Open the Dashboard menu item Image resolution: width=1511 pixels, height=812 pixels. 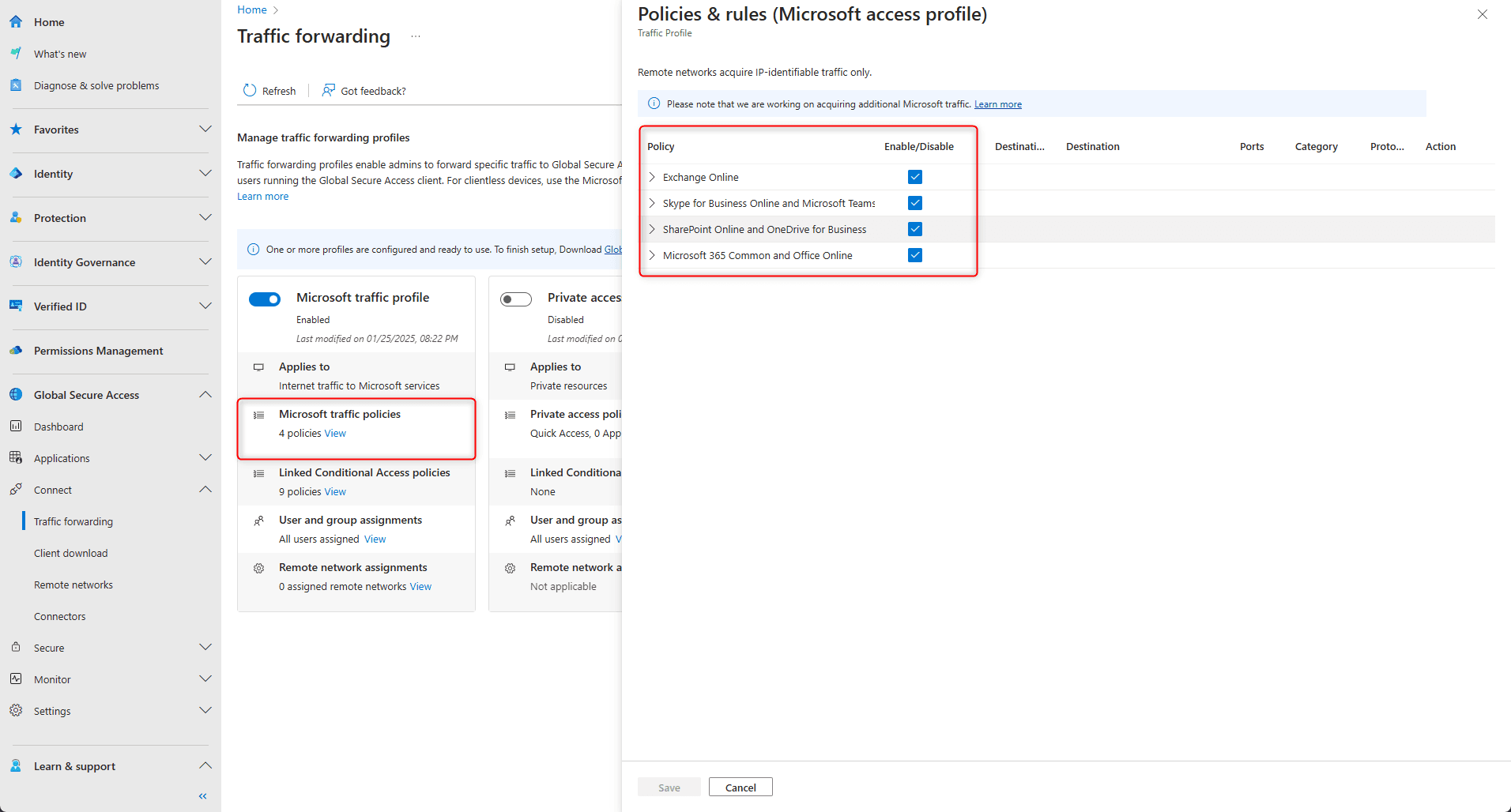pyautogui.click(x=58, y=427)
